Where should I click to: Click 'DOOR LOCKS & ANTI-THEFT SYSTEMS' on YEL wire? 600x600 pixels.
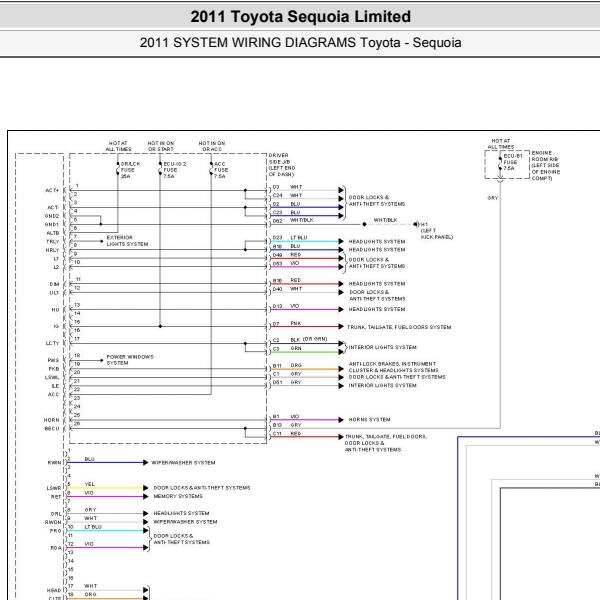(202, 488)
